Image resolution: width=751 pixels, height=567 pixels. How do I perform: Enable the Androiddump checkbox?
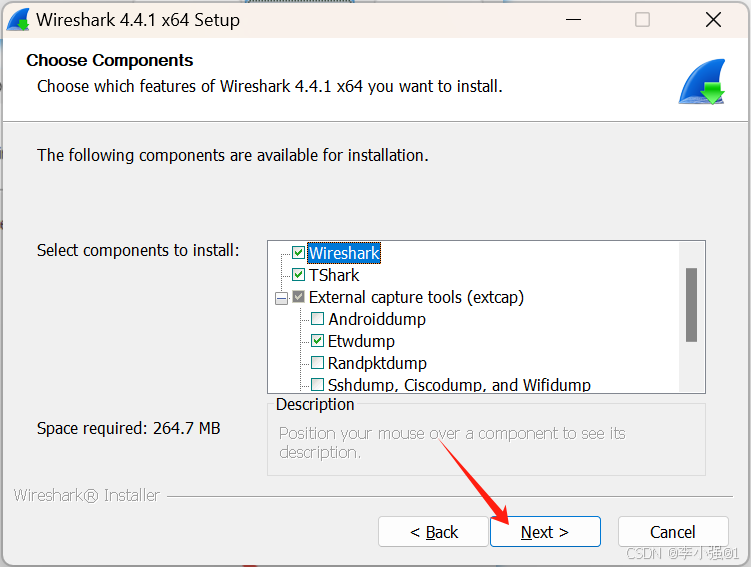(318, 318)
